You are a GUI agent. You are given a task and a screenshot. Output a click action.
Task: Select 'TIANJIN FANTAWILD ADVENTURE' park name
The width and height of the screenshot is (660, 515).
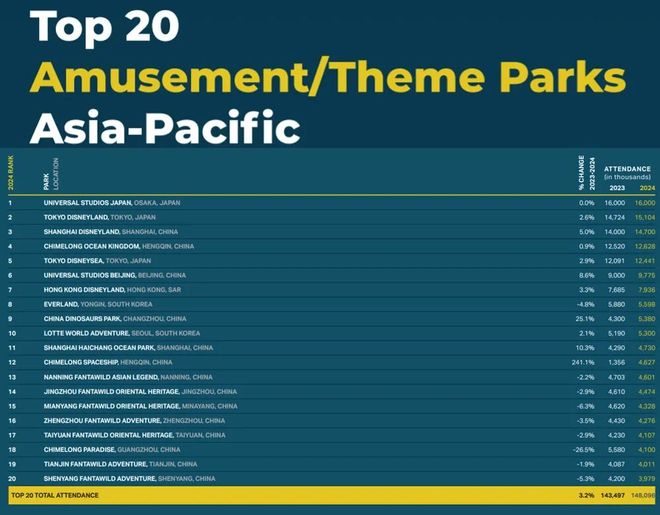coord(96,464)
